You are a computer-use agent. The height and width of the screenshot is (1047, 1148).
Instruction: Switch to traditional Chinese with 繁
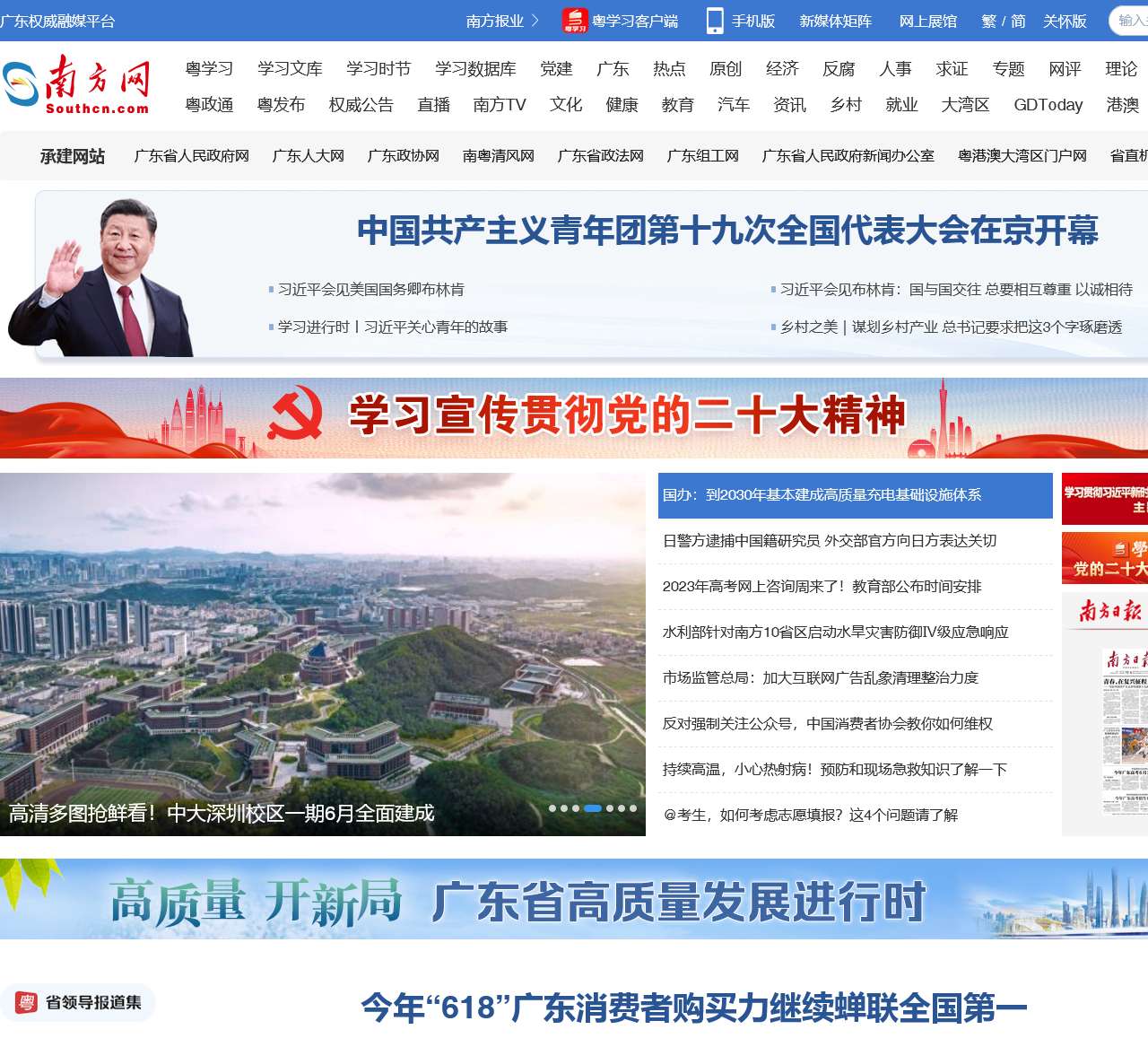click(988, 21)
